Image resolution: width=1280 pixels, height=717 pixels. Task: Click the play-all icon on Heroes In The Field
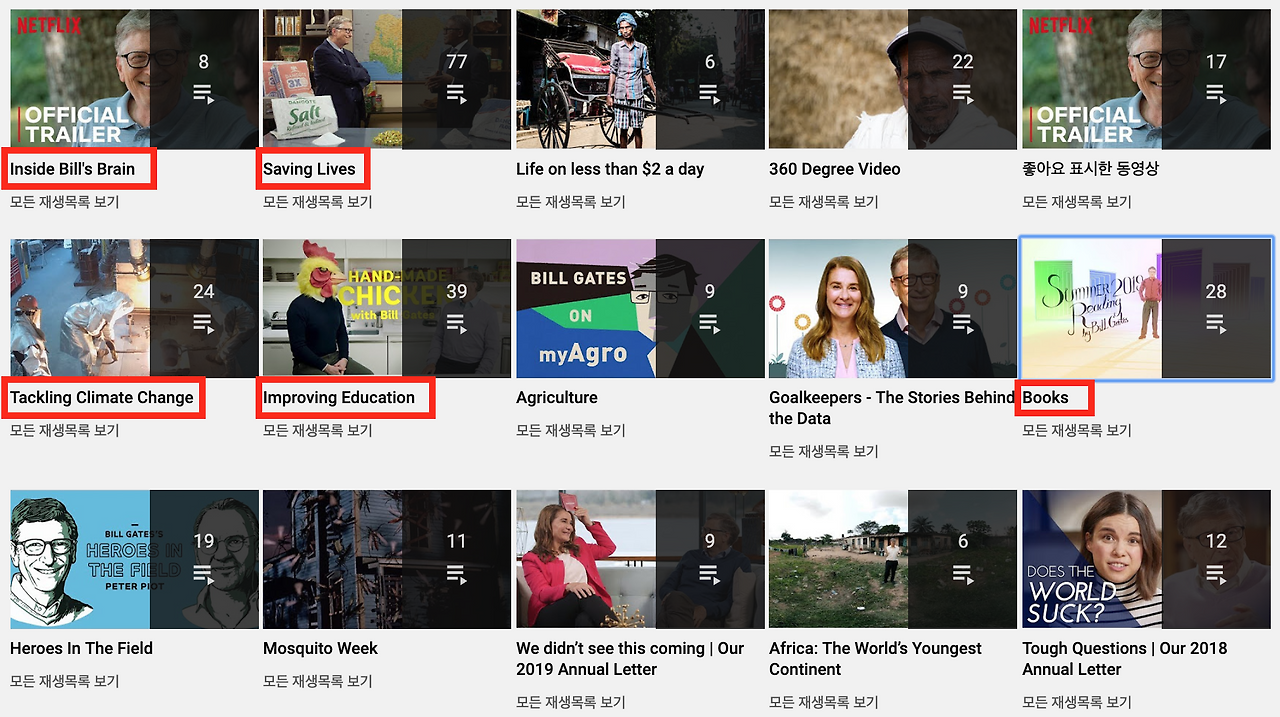(x=203, y=574)
